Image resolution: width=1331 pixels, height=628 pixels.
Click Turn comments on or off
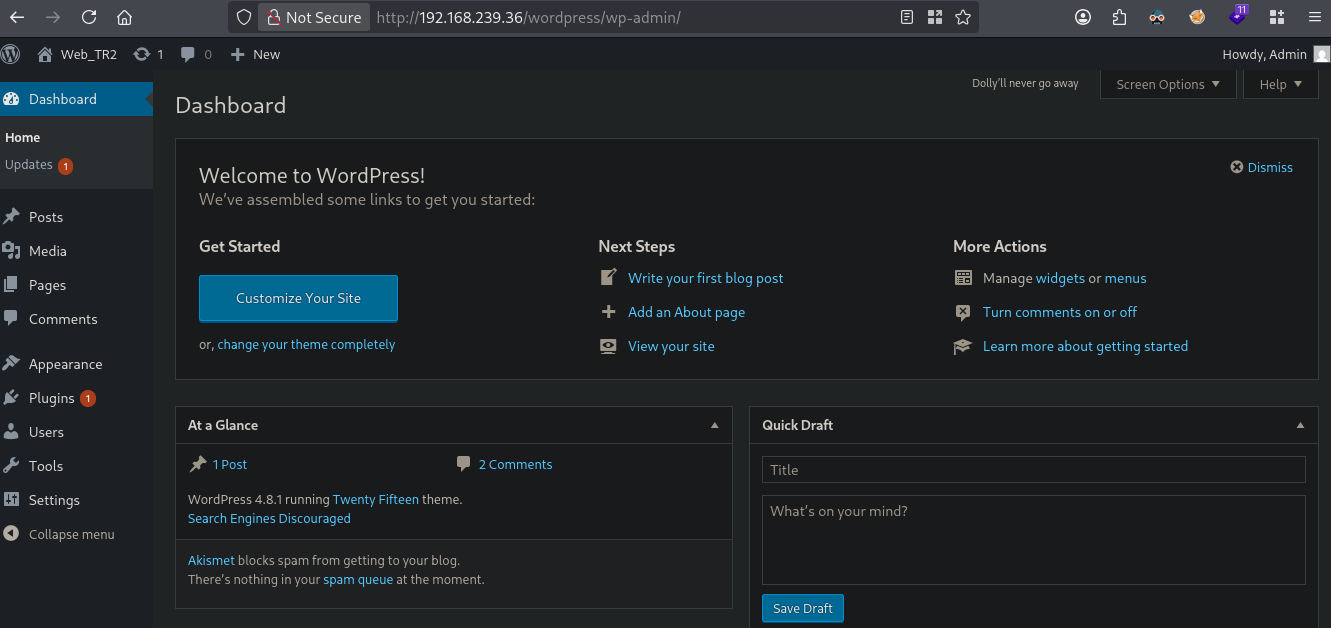click(x=1060, y=312)
